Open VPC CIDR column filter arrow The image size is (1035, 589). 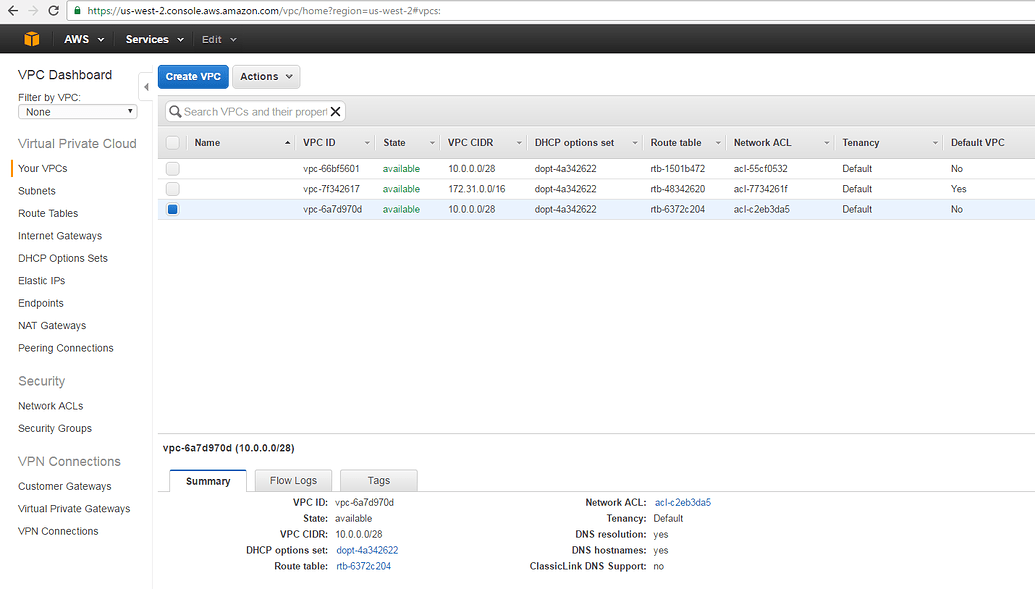pos(519,143)
